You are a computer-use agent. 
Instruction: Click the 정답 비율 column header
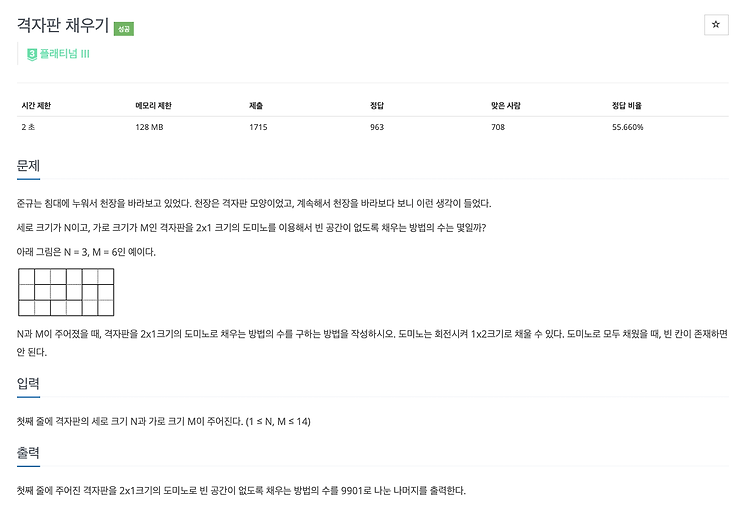click(627, 106)
